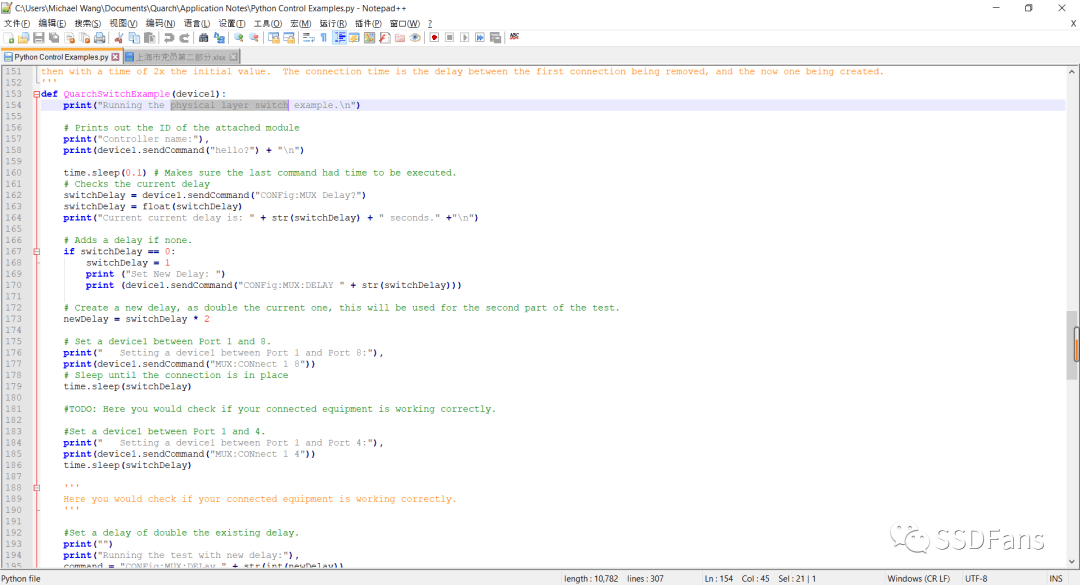1080x585 pixels.
Task: Click the Copy toolbar icon
Action: pos(134,38)
